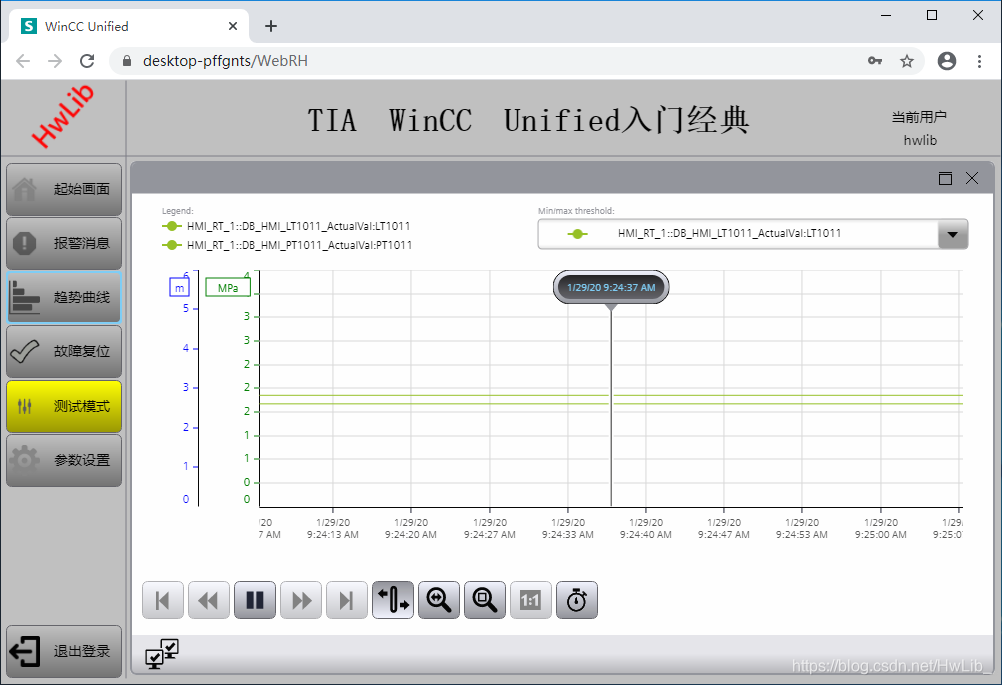This screenshot has height=685, width=1002.
Task: Reload the browser page
Action: (87, 61)
